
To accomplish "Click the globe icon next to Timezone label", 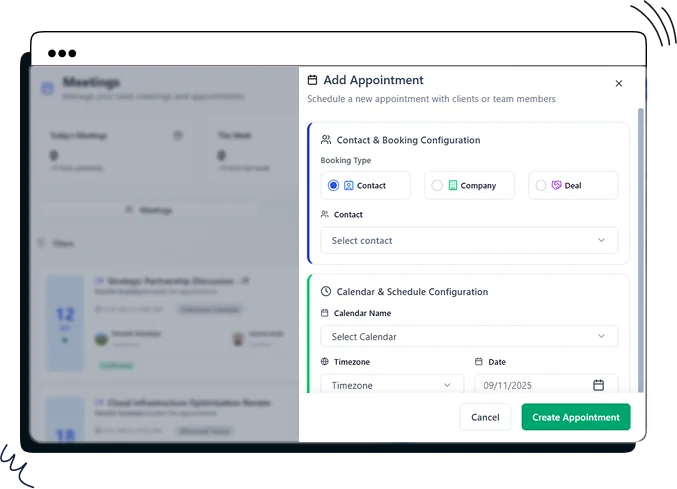I will click(325, 362).
